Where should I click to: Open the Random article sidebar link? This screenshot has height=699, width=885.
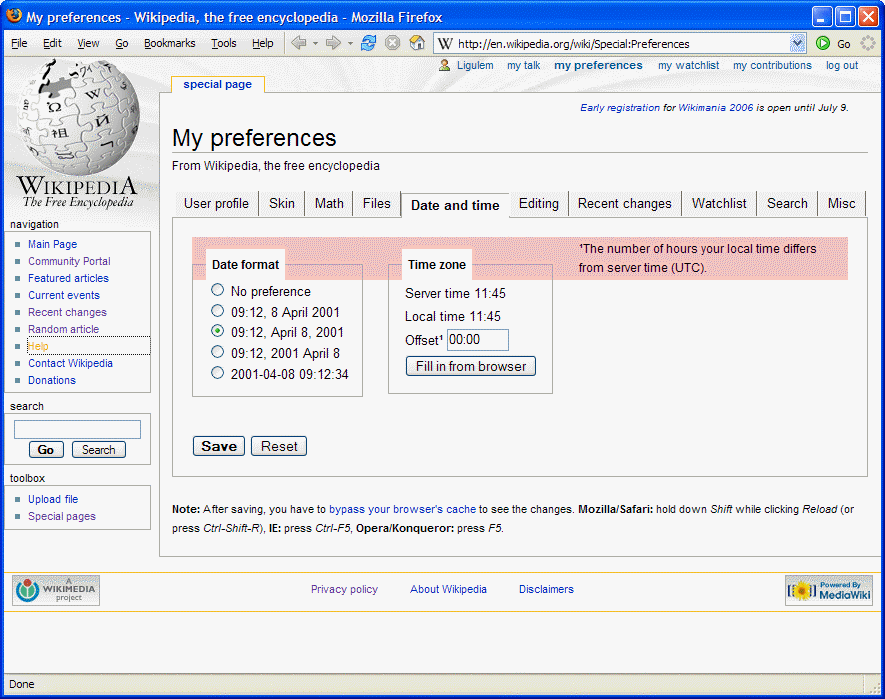[x=64, y=329]
